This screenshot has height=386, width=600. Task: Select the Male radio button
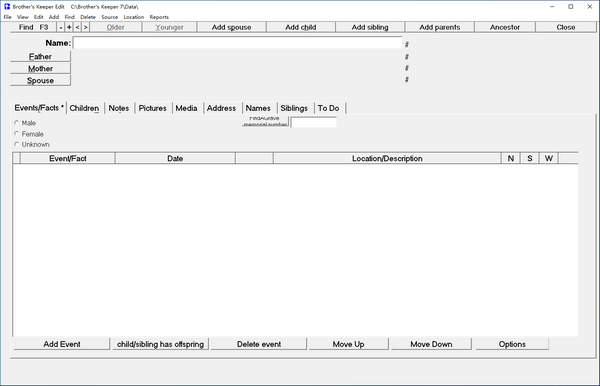[16, 123]
